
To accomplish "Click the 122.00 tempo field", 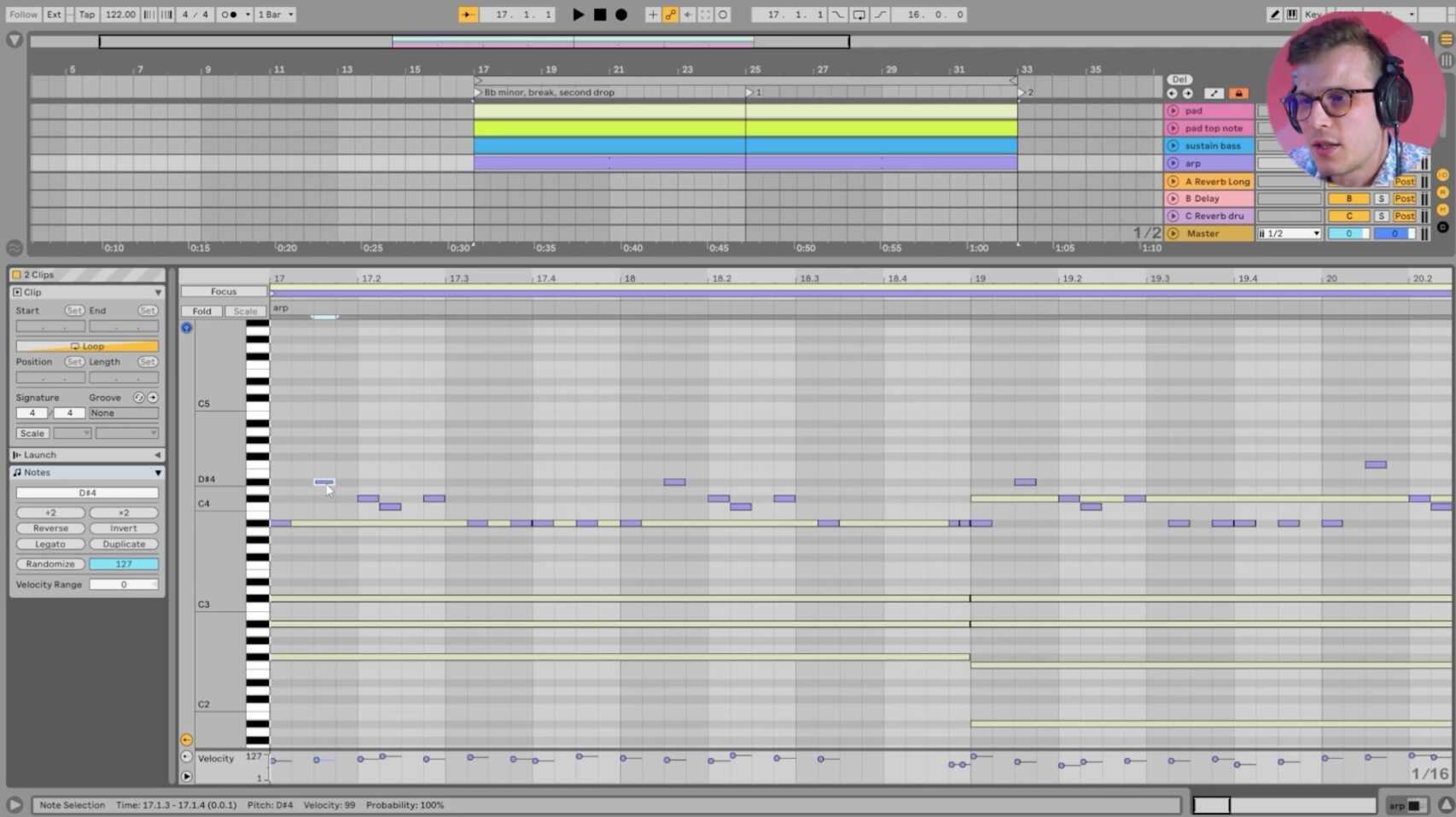I will [120, 15].
